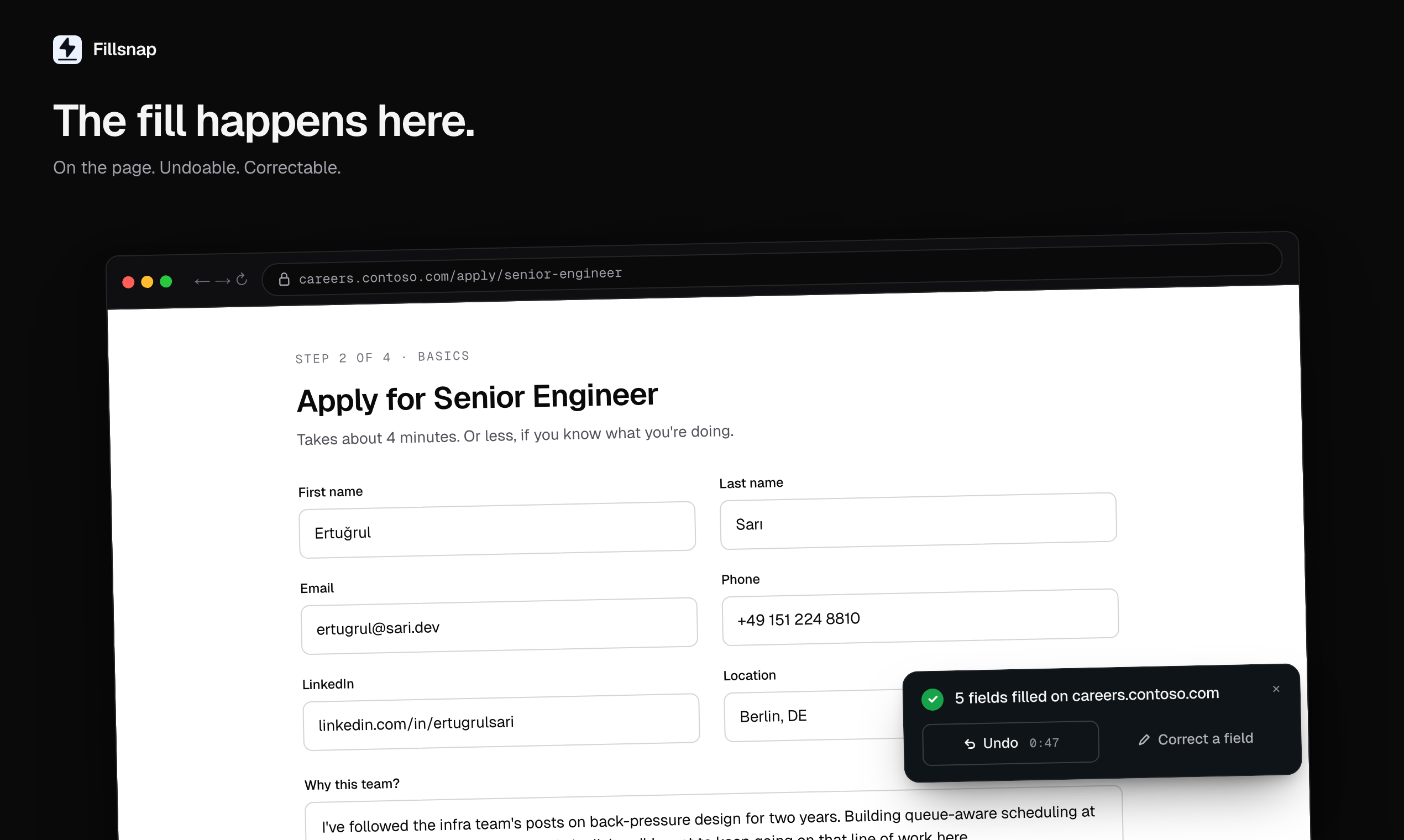Click the green checkmark in the toast
The width and height of the screenshot is (1404, 840).
(x=932, y=700)
